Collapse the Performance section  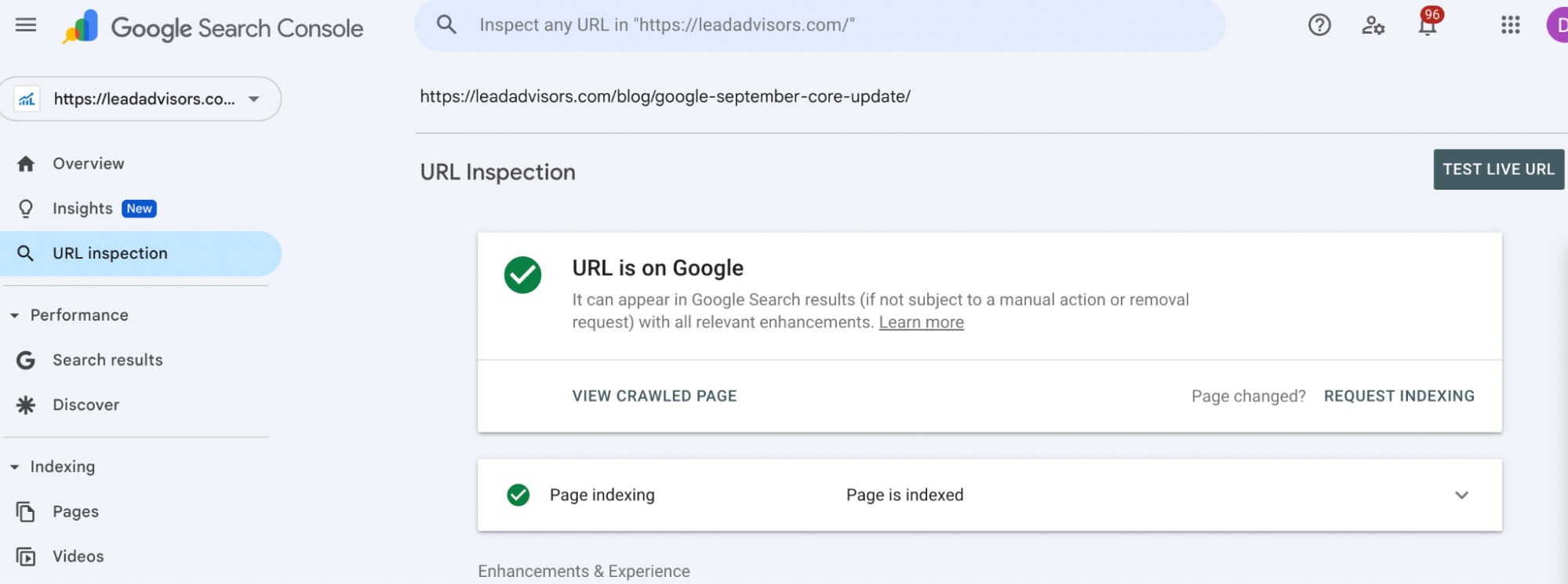pyautogui.click(x=15, y=315)
